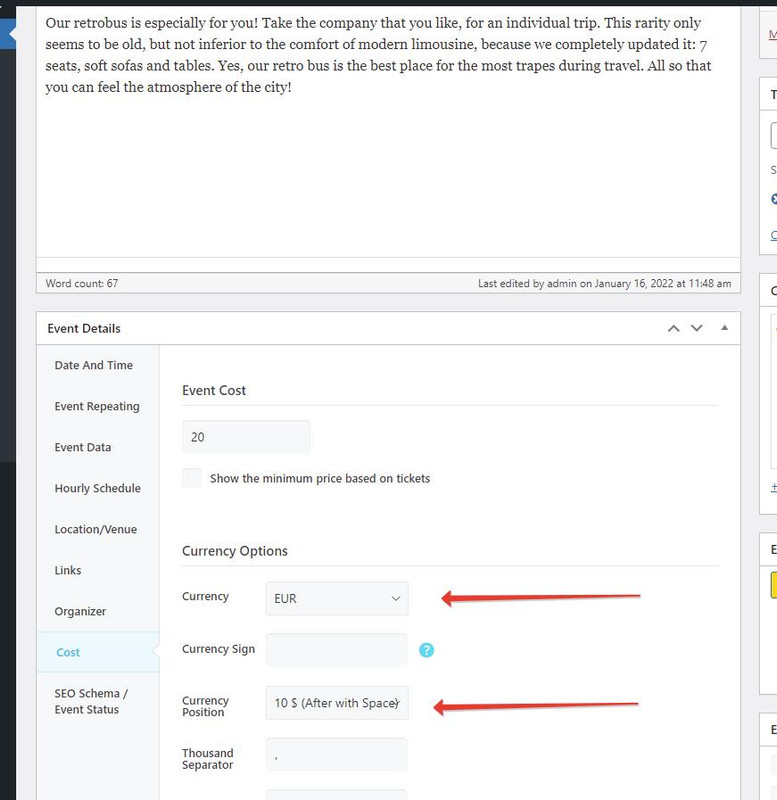Click the Last edited by admin text
Image resolution: width=777 pixels, height=800 pixels.
point(605,283)
